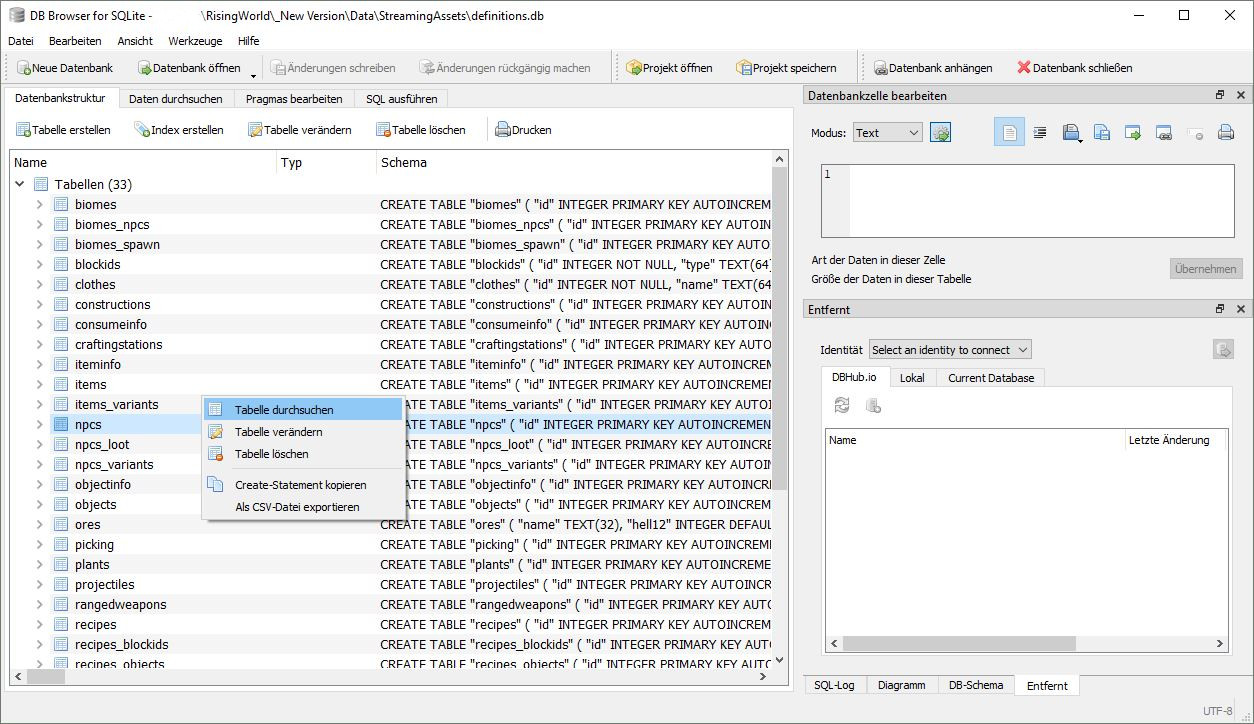The width and height of the screenshot is (1254, 724).
Task: Switch to Diagramm bottom tab
Action: 901,685
